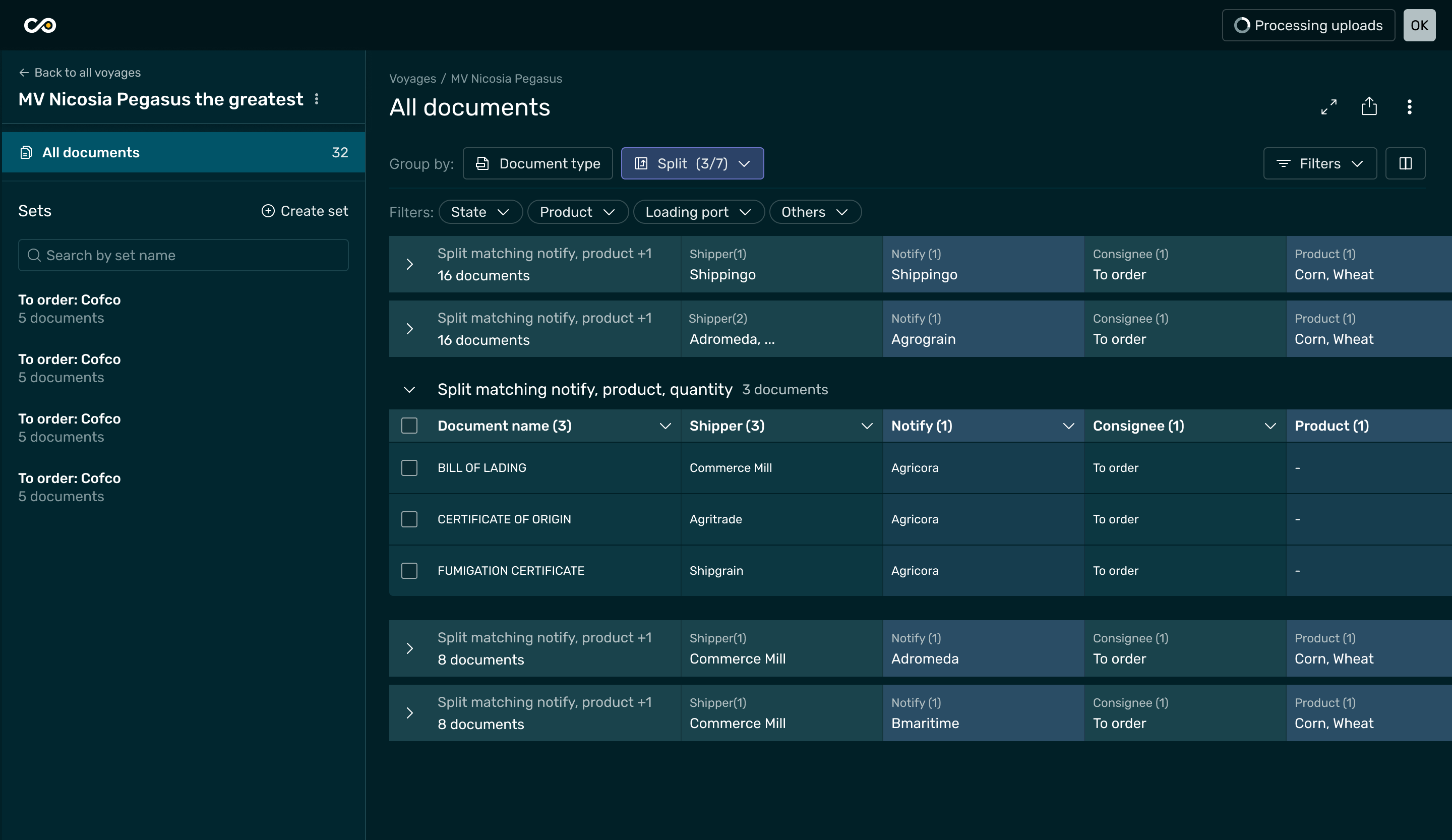Tick the select-all header checkbox
Image resolution: width=1452 pixels, height=840 pixels.
[x=409, y=426]
